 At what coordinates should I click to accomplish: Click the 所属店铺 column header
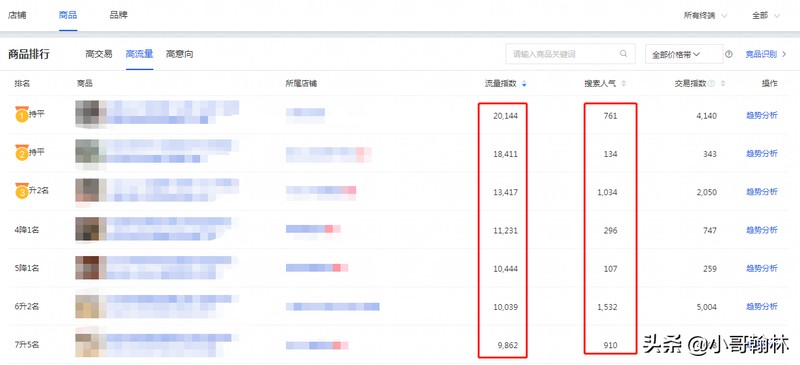coord(301,84)
